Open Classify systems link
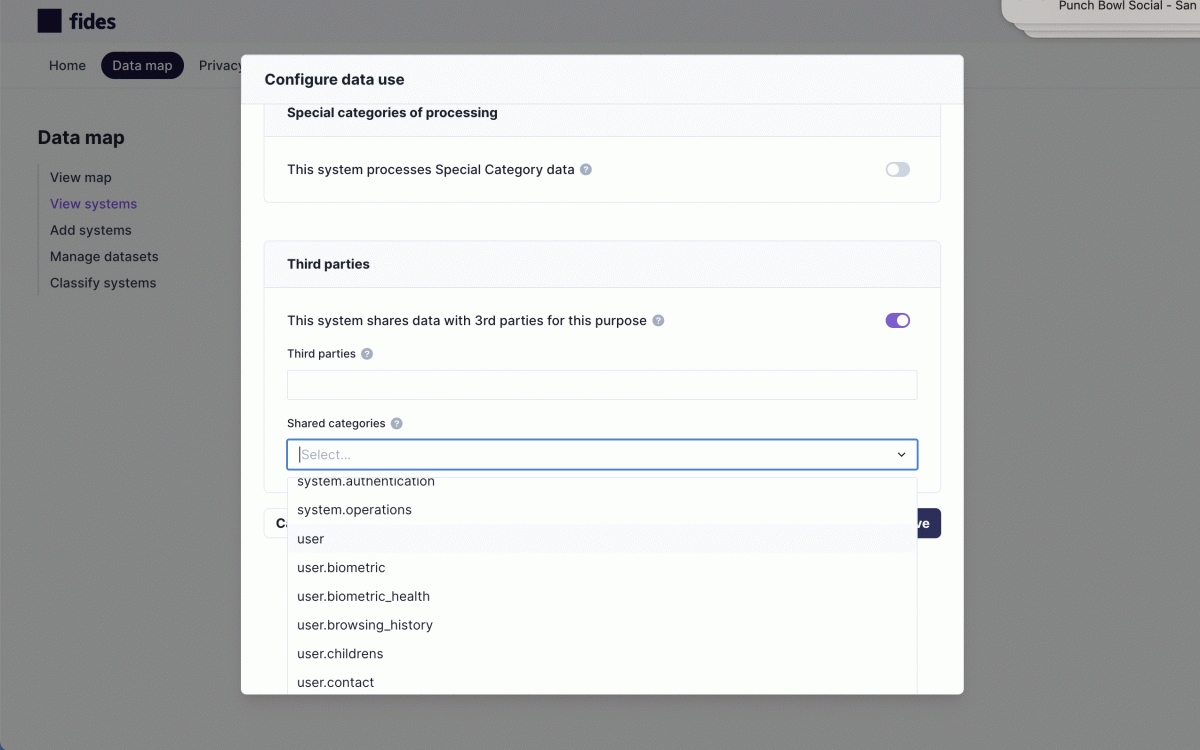The height and width of the screenshot is (750, 1200). (103, 283)
